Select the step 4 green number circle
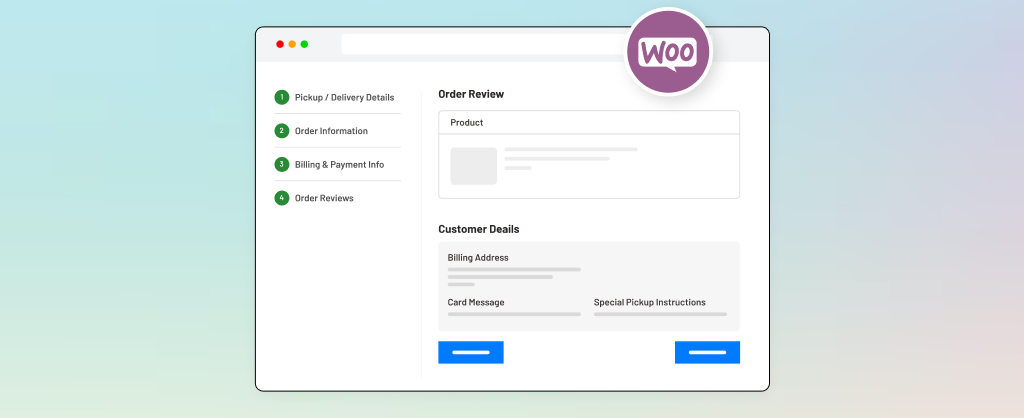This screenshot has width=1024, height=418. pyautogui.click(x=282, y=198)
